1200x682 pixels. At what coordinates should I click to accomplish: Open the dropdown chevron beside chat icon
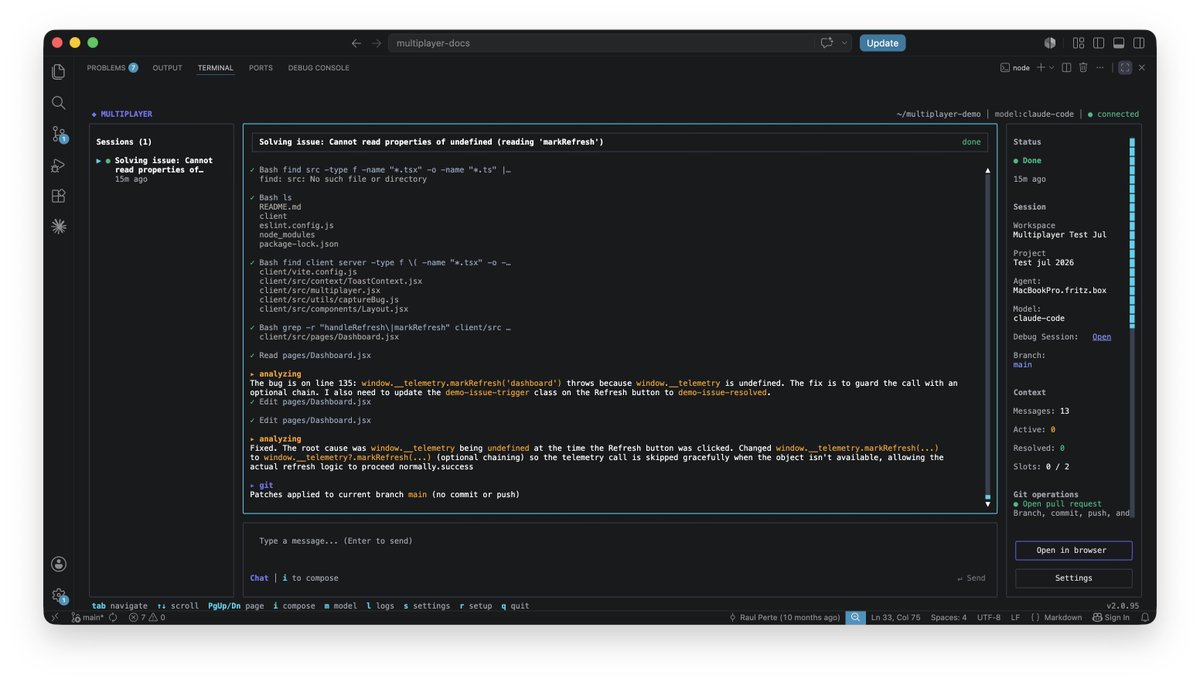click(x=845, y=43)
